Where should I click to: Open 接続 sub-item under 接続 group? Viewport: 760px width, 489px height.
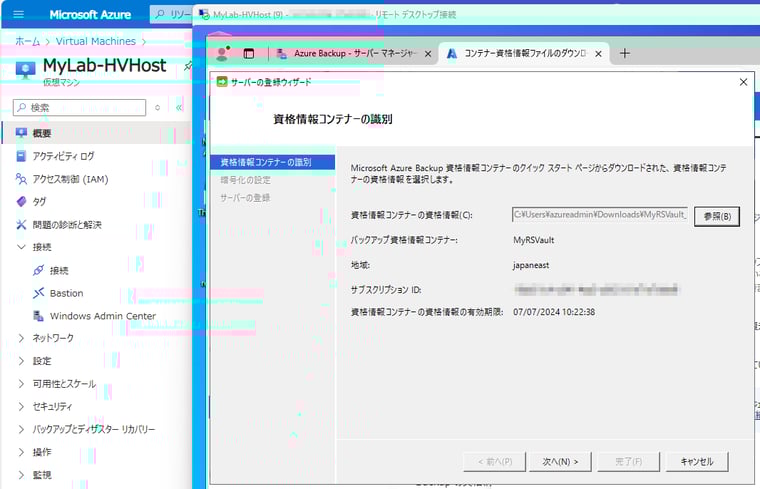[59, 270]
